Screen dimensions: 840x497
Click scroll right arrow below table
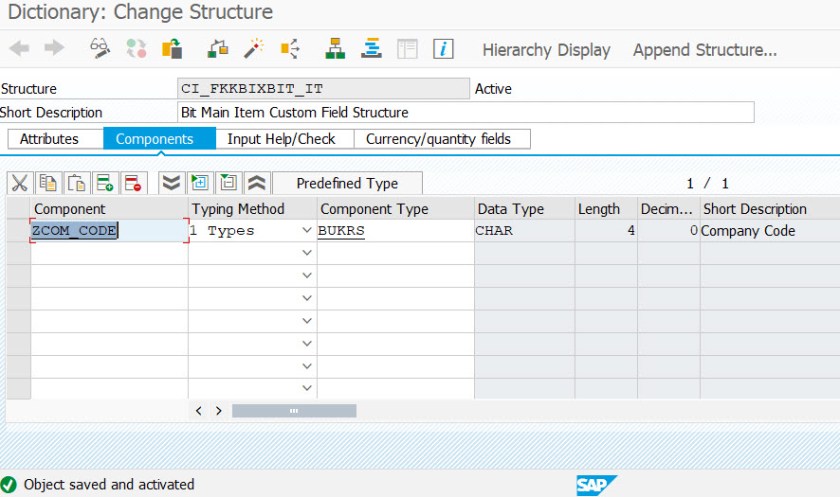(x=219, y=411)
